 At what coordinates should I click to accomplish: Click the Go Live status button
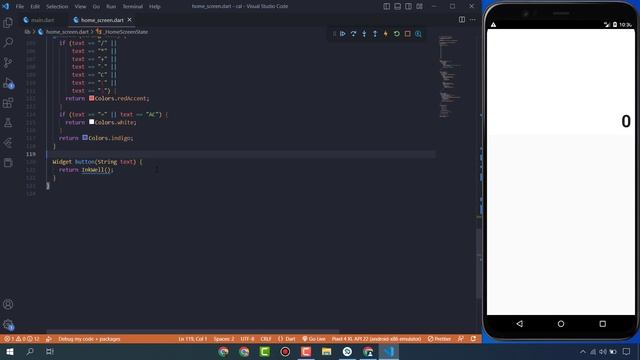click(x=314, y=339)
